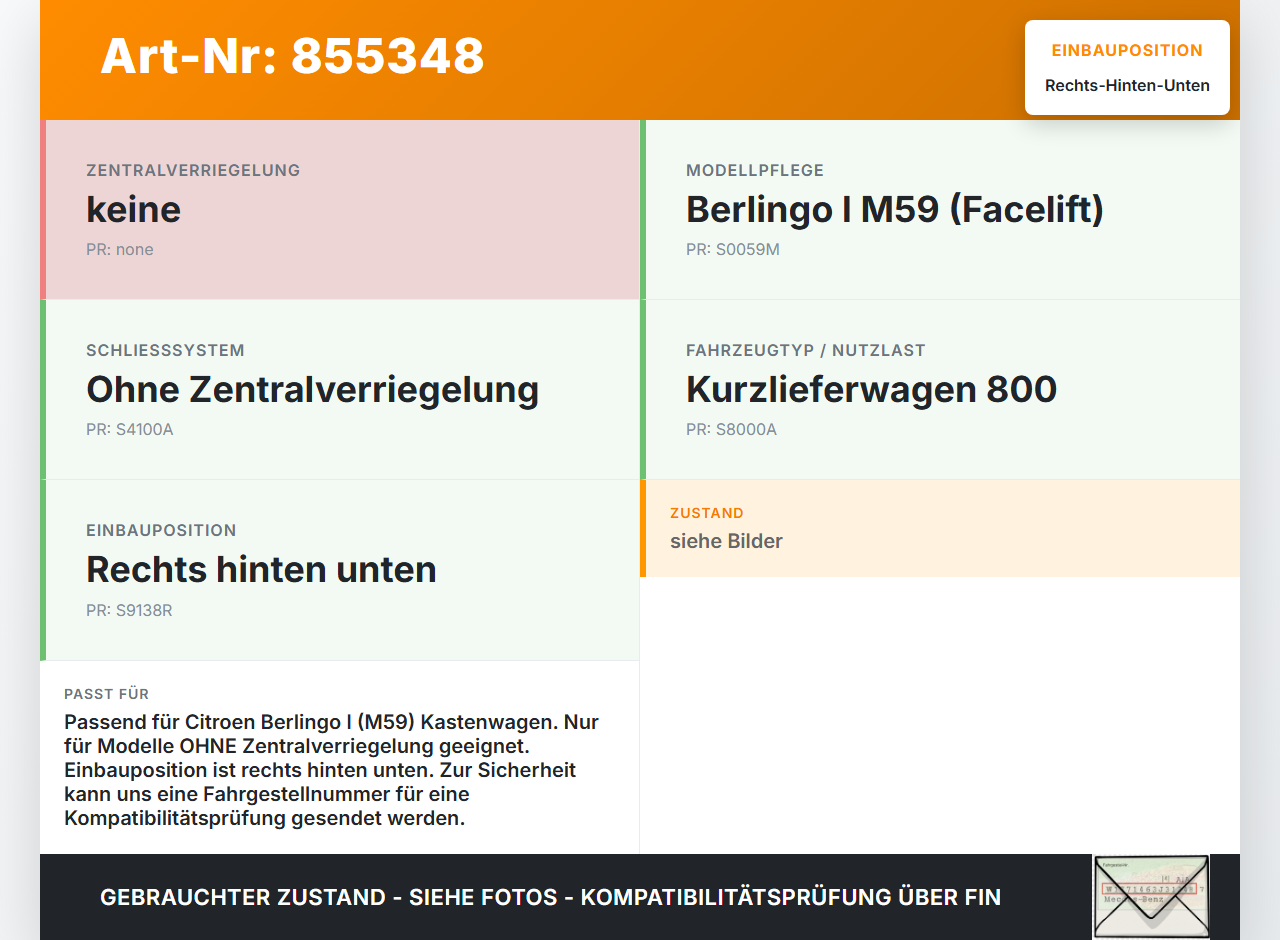This screenshot has height=940, width=1280.
Task: Select 'Berlingo I M59 (Facelift)' text
Action: pyautogui.click(x=895, y=209)
